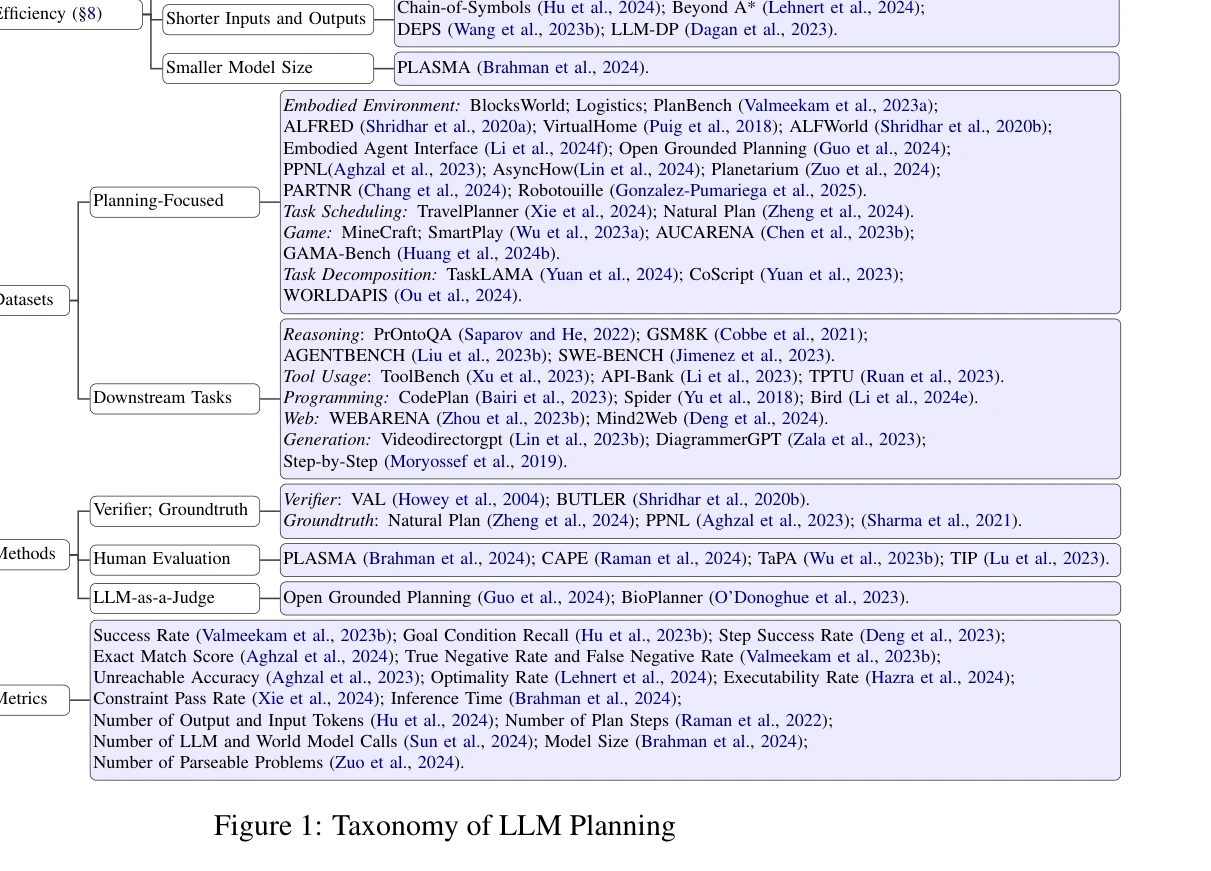This screenshot has width=1211, height=871.
Task: Follow the Raman et al., 2022 Number of Plan Steps citation
Action: (751, 719)
